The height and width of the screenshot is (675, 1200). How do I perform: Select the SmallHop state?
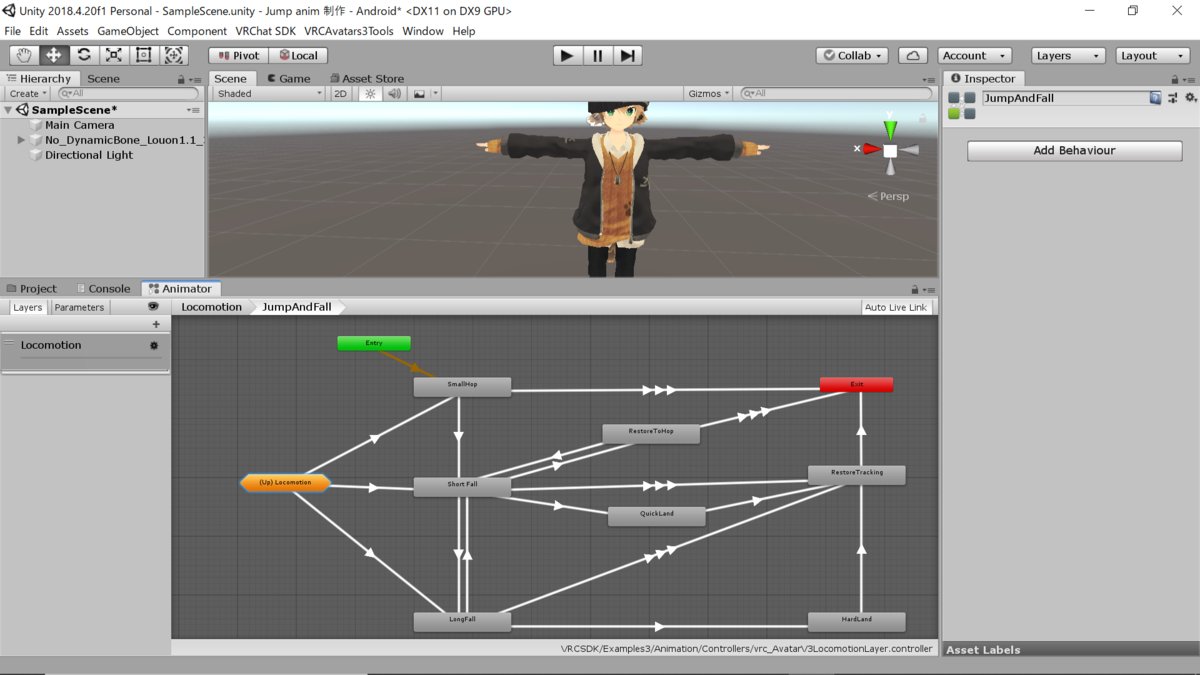click(x=462, y=386)
